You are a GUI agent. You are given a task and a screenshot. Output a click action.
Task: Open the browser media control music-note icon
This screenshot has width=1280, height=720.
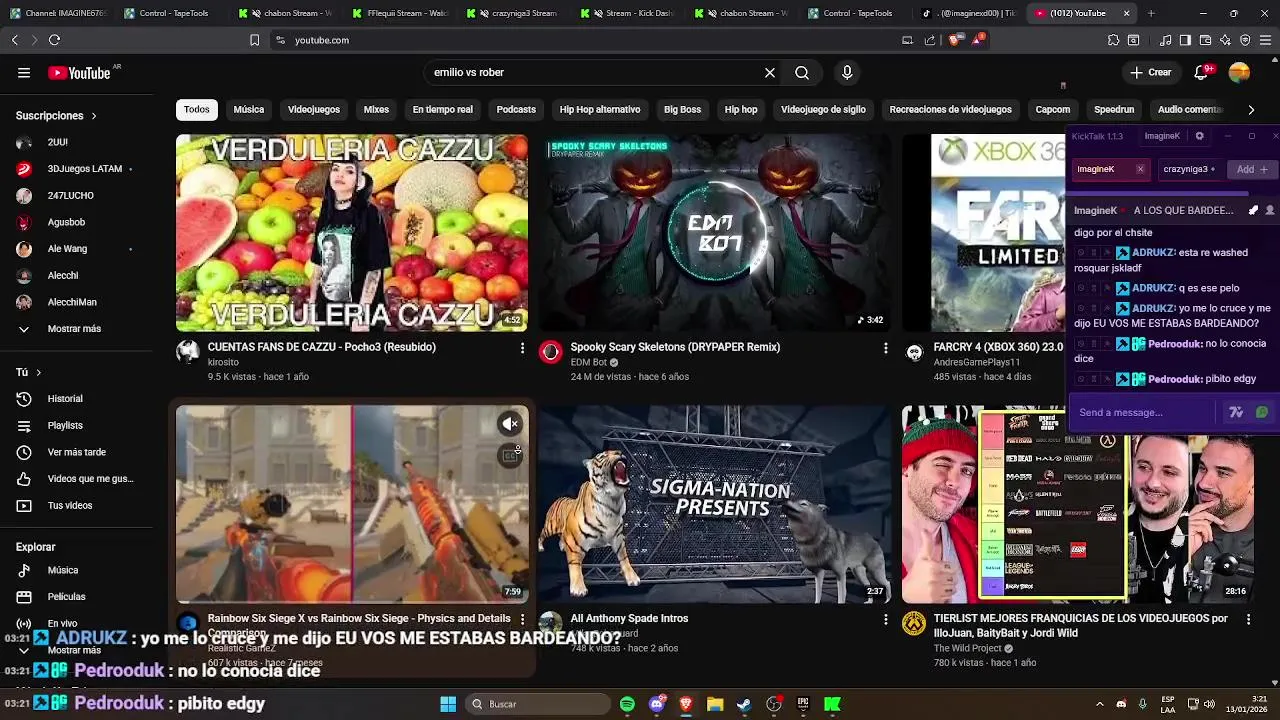1166,40
